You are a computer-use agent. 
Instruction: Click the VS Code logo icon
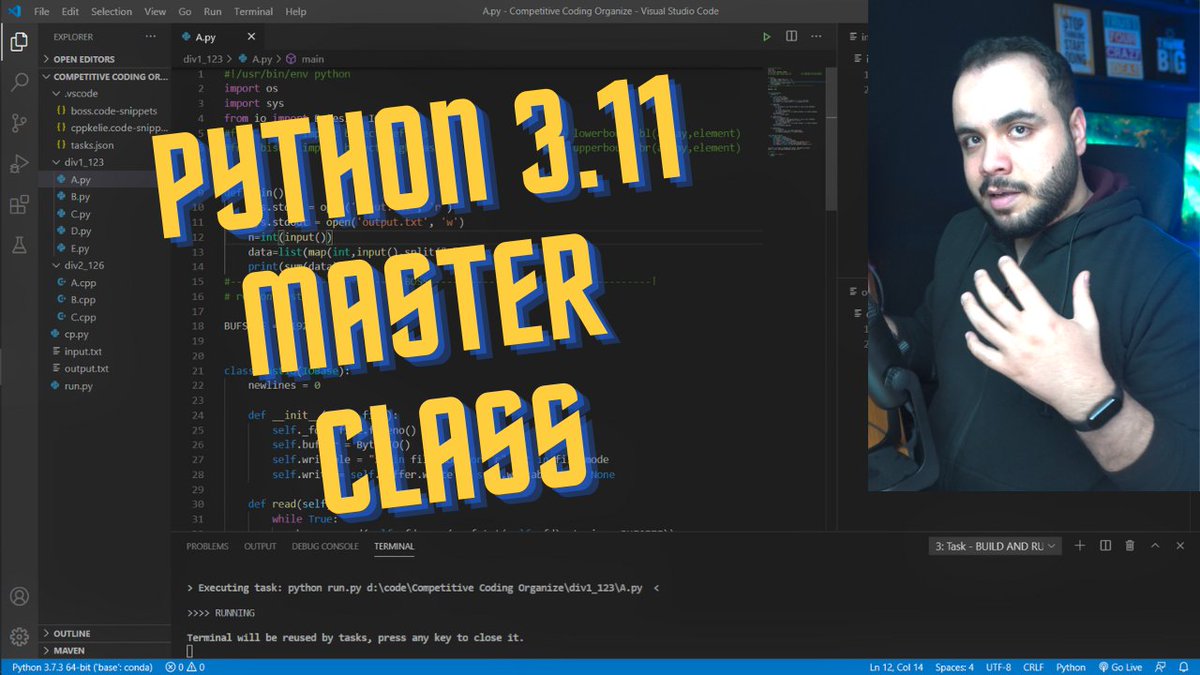14,11
